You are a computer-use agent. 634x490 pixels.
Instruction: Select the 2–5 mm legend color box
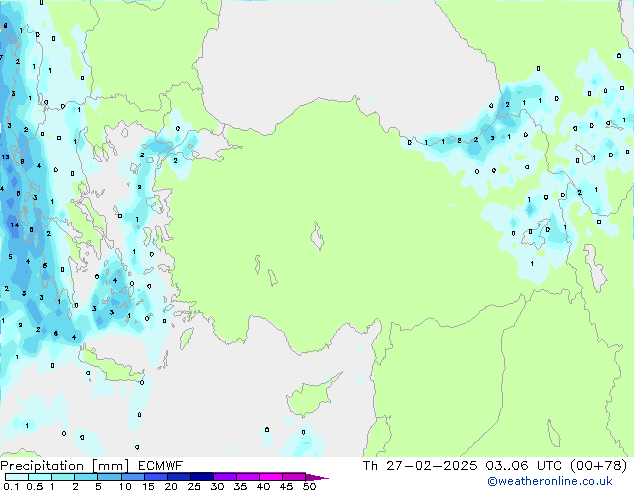point(86,477)
